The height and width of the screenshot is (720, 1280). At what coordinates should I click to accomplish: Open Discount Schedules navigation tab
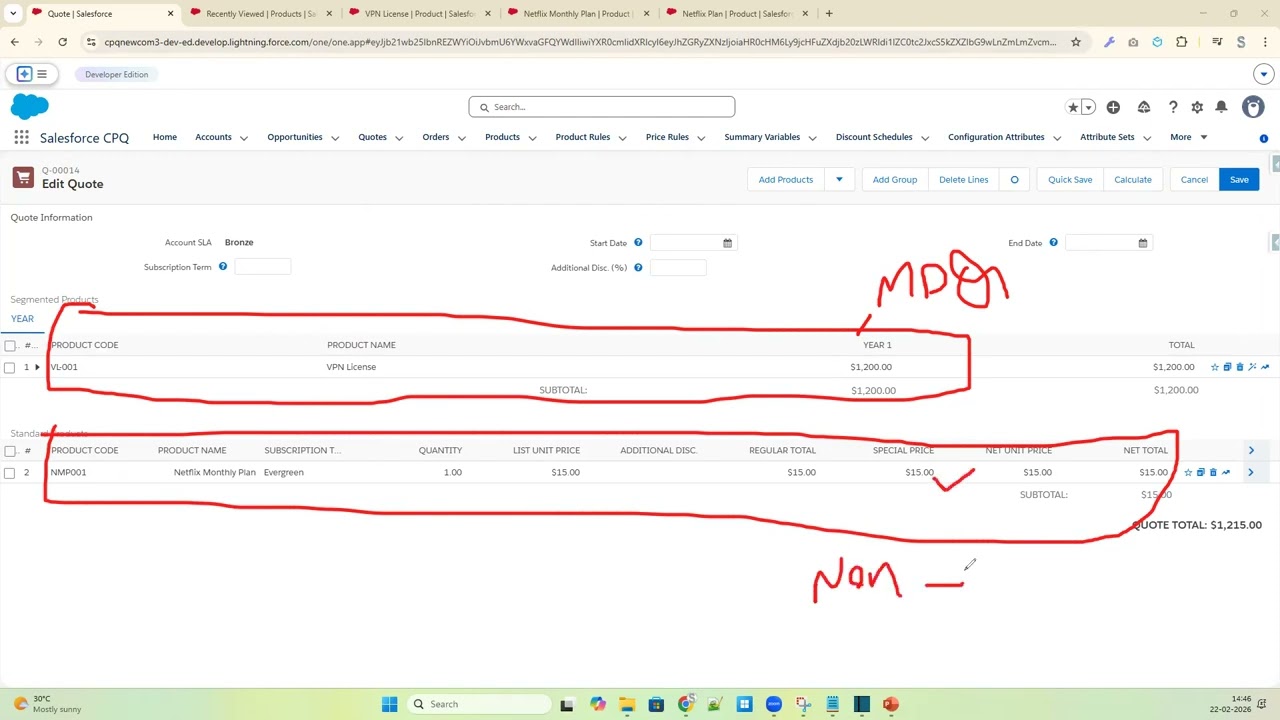point(874,137)
